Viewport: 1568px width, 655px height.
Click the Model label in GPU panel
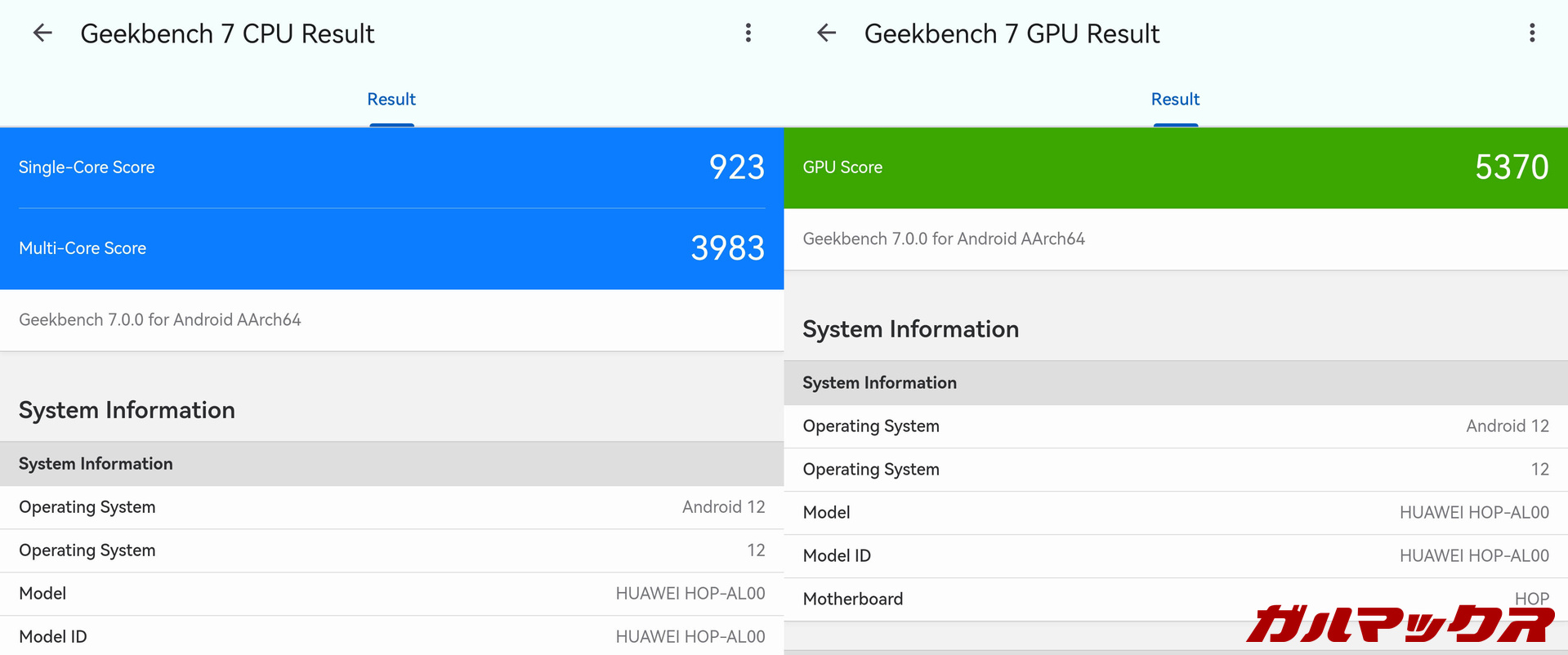coord(826,513)
